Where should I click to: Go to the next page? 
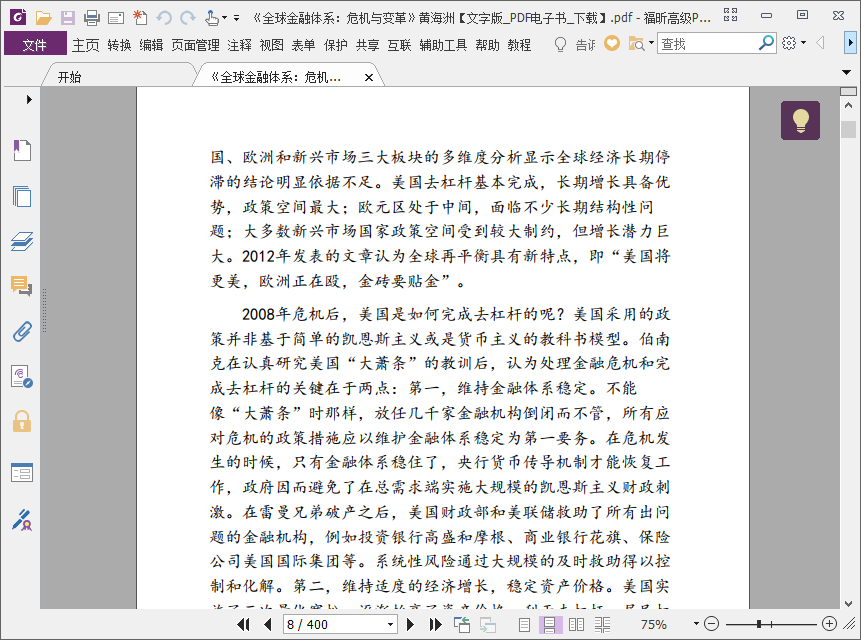pos(410,624)
